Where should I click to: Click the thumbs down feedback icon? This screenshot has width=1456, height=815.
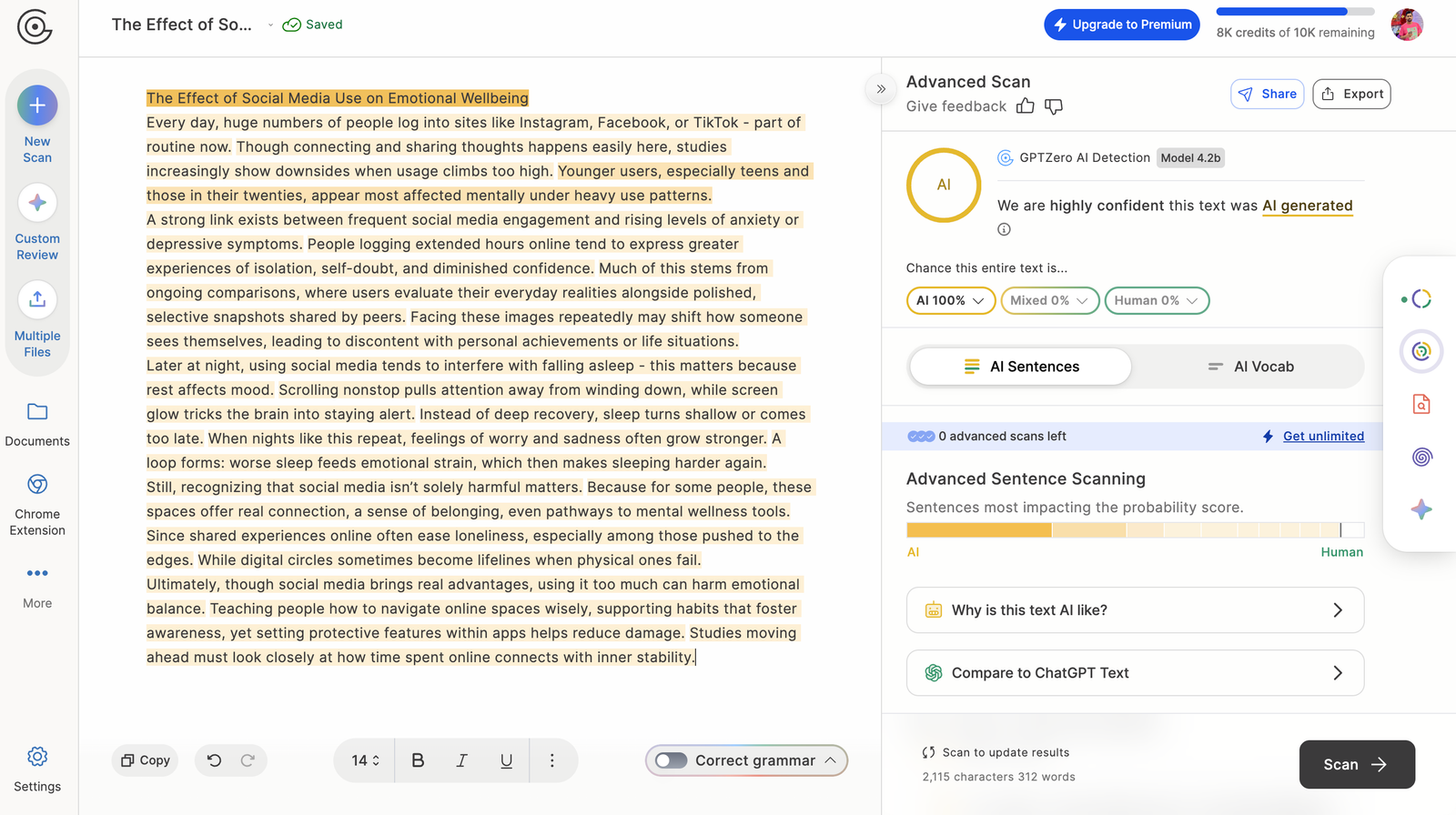click(x=1054, y=106)
